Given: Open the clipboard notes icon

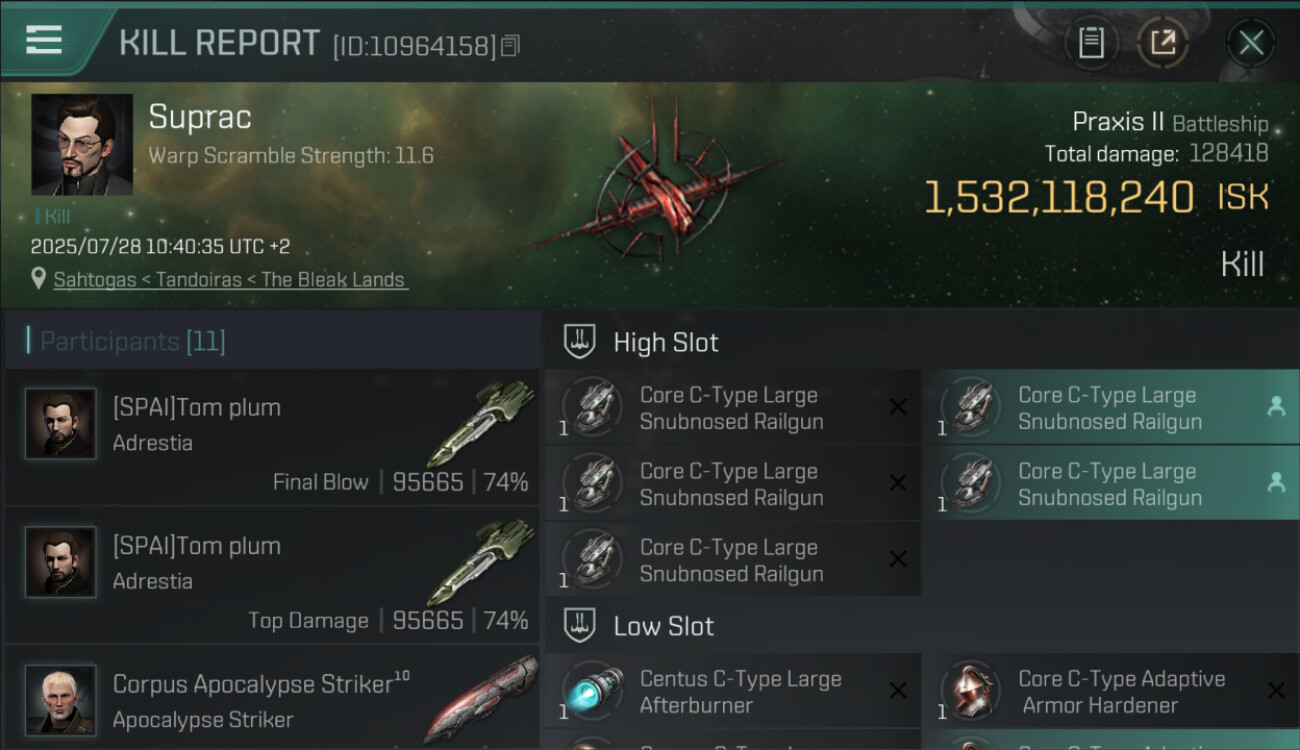Looking at the screenshot, I should pyautogui.click(x=1091, y=42).
